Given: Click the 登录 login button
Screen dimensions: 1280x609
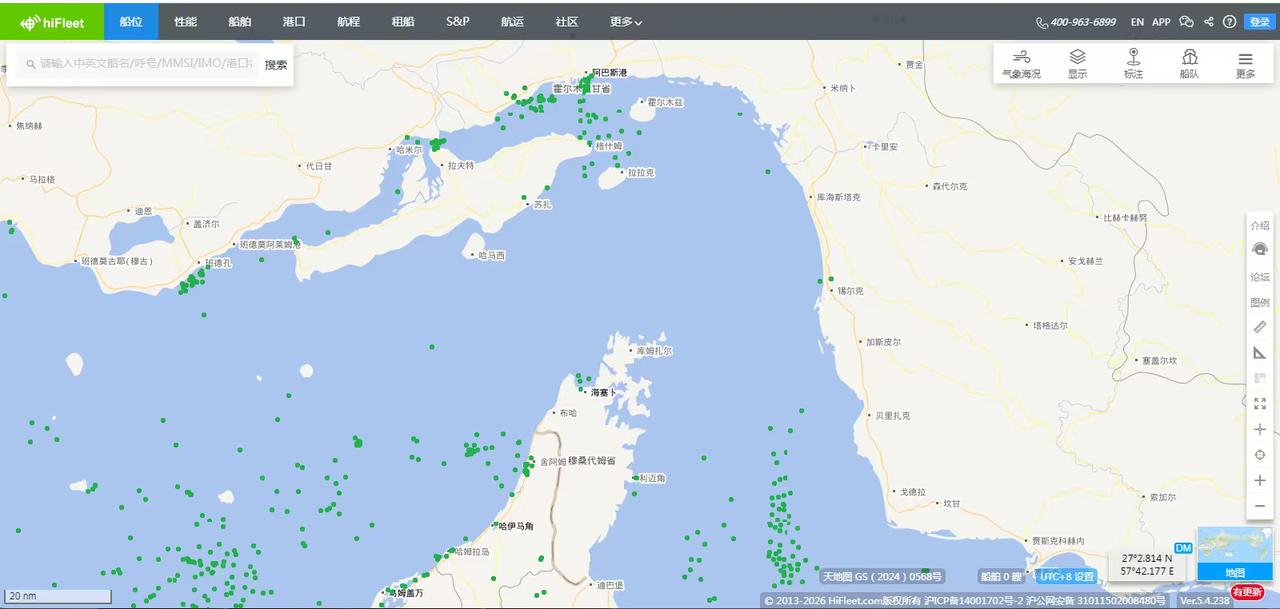Looking at the screenshot, I should [x=1259, y=22].
